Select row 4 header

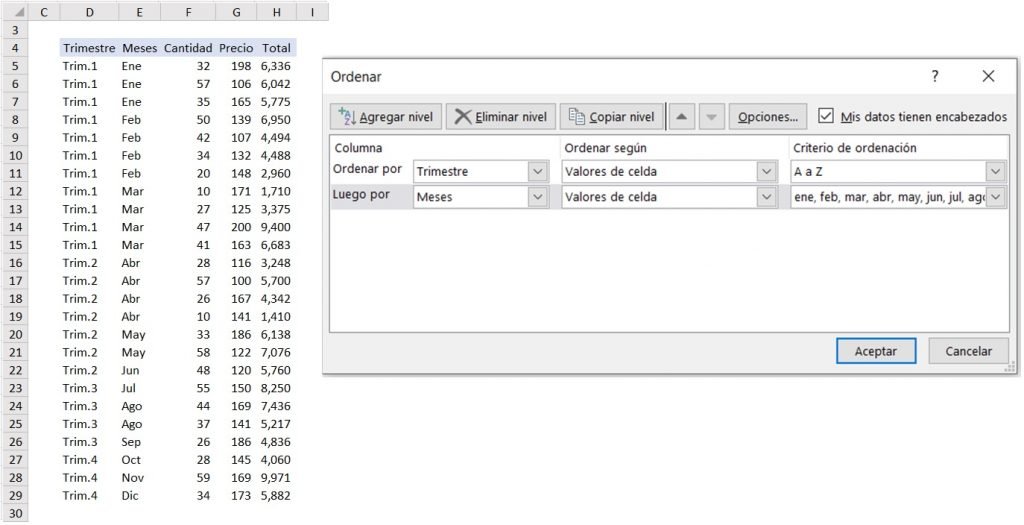coord(16,48)
